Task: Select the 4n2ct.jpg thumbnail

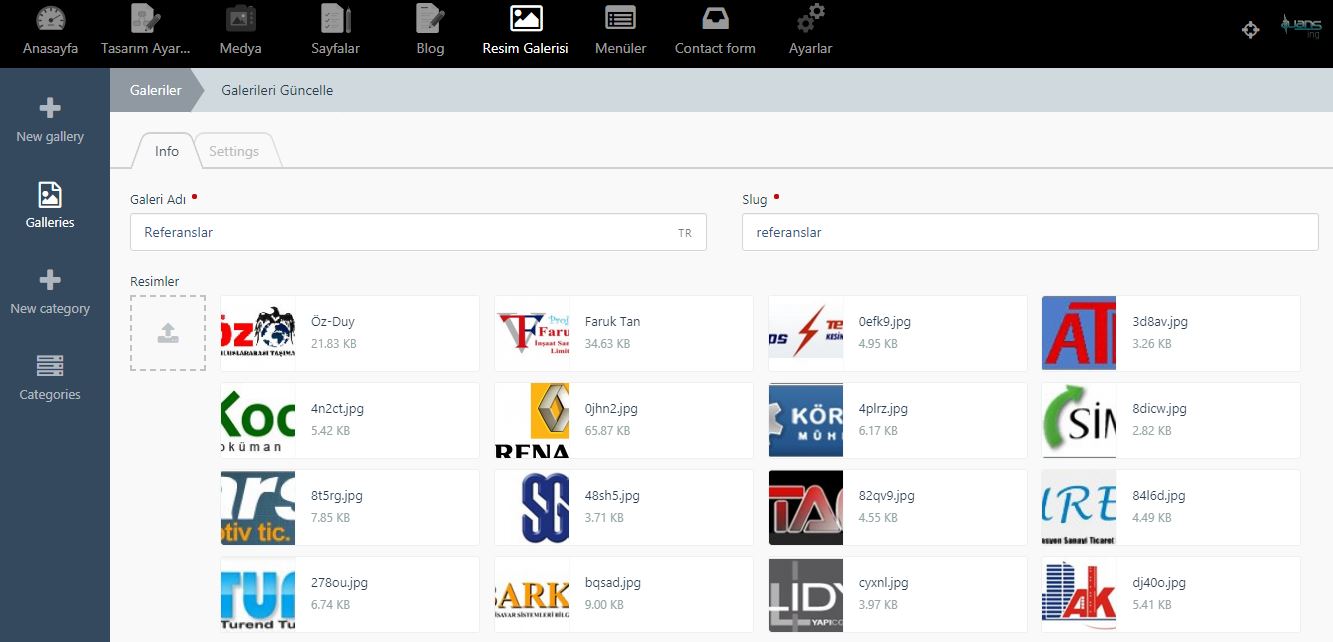Action: (x=258, y=420)
